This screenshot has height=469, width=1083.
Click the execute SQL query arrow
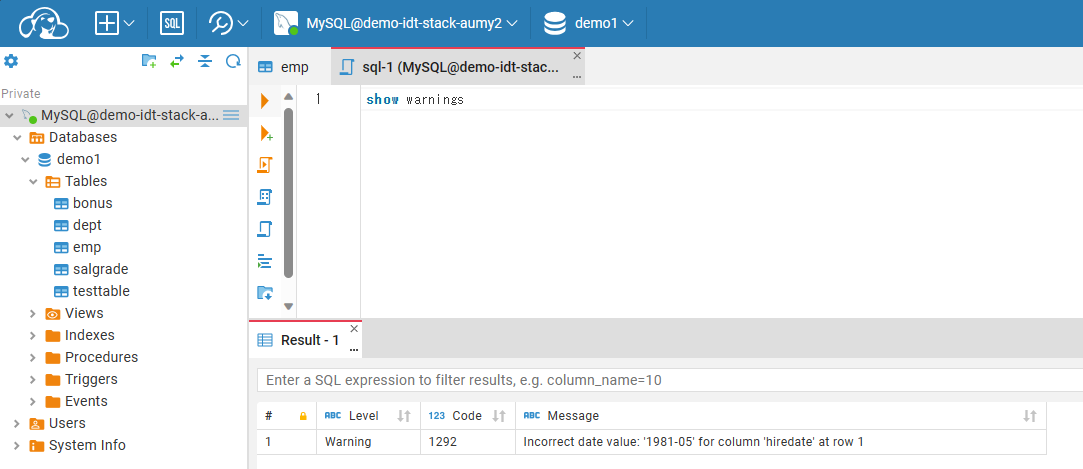pyautogui.click(x=265, y=100)
